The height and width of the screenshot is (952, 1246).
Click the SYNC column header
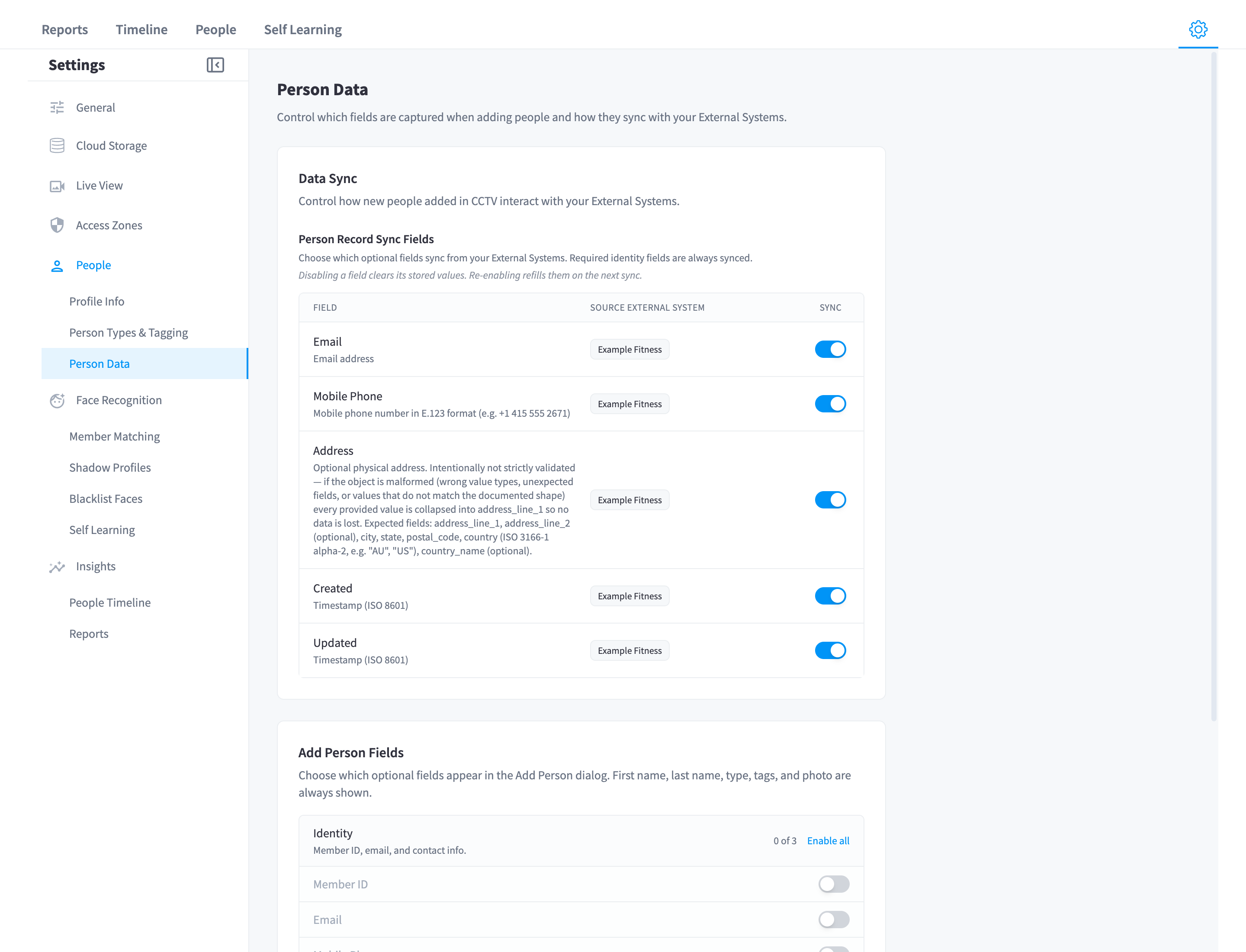pos(830,308)
